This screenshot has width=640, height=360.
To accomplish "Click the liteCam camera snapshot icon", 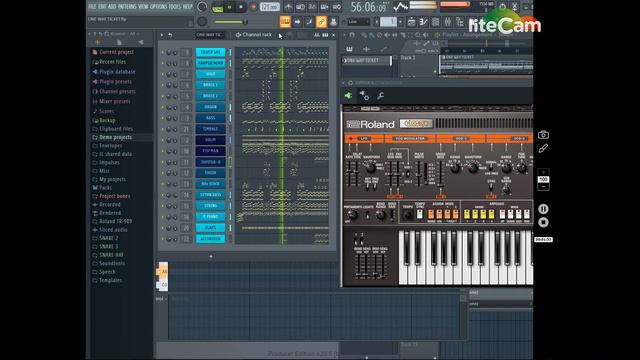I will [543, 135].
